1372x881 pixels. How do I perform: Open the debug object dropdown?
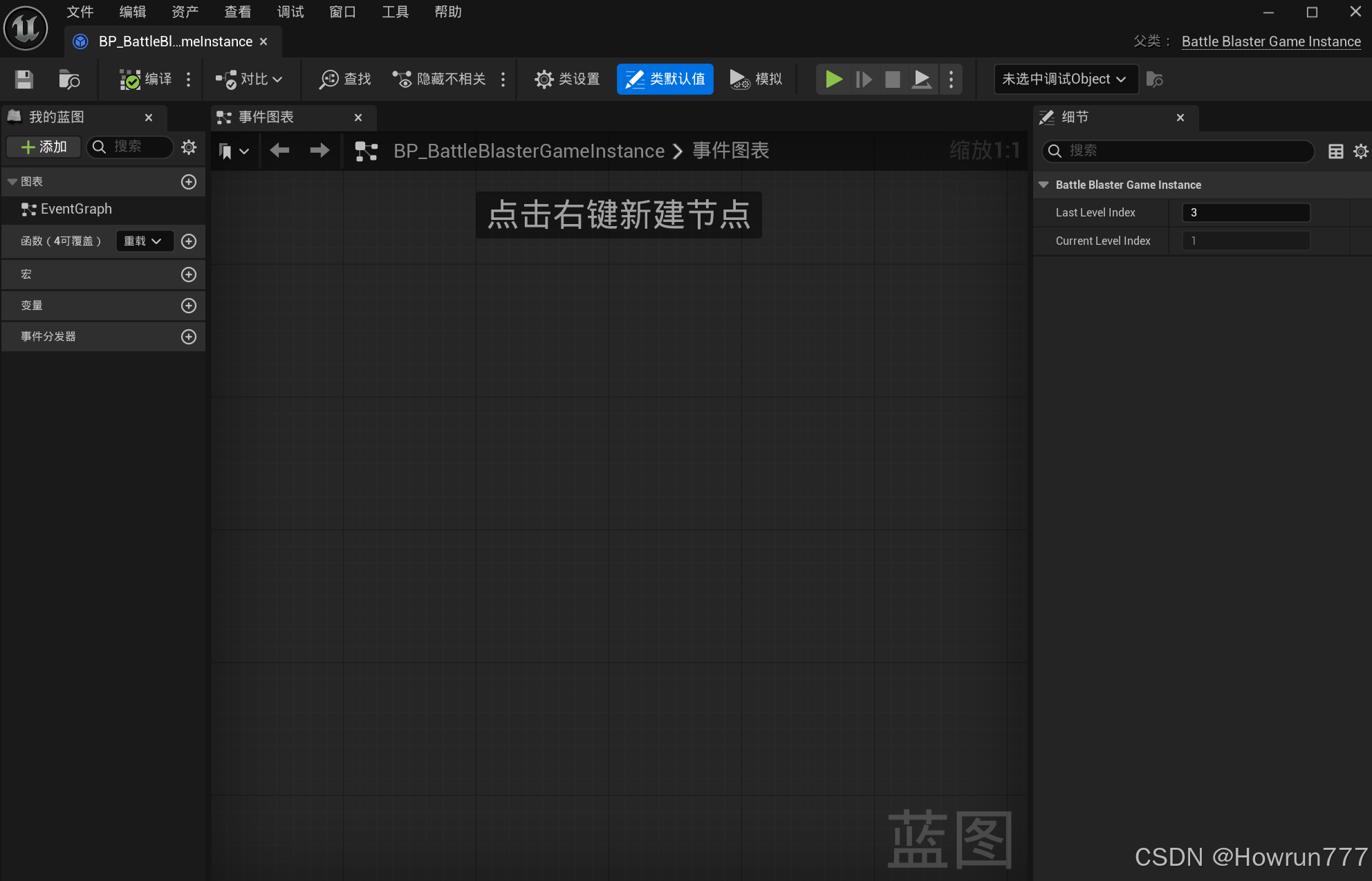coord(1065,80)
